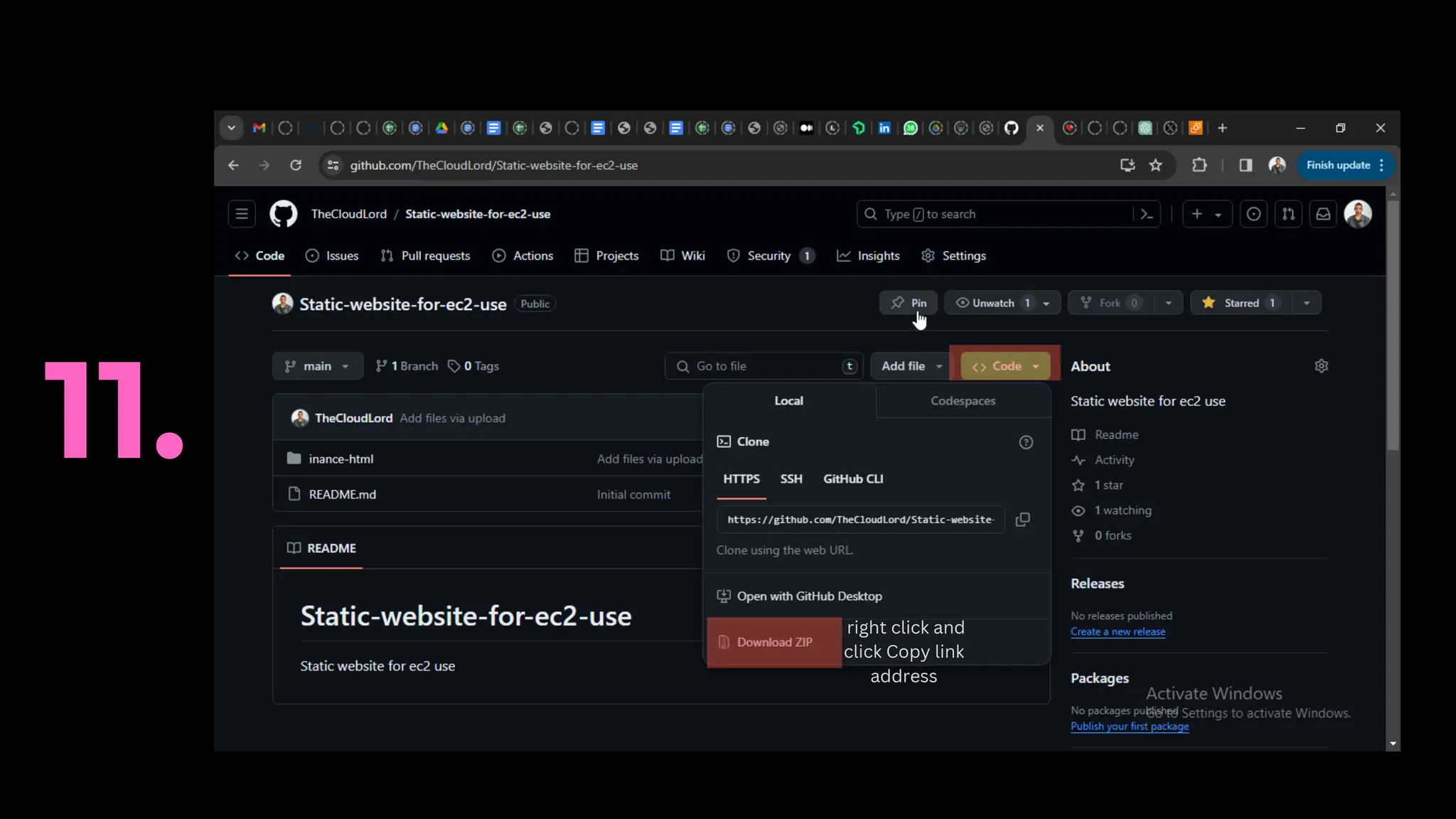Image resolution: width=1456 pixels, height=819 pixels.
Task: Switch to the Issues tab
Action: (x=332, y=256)
